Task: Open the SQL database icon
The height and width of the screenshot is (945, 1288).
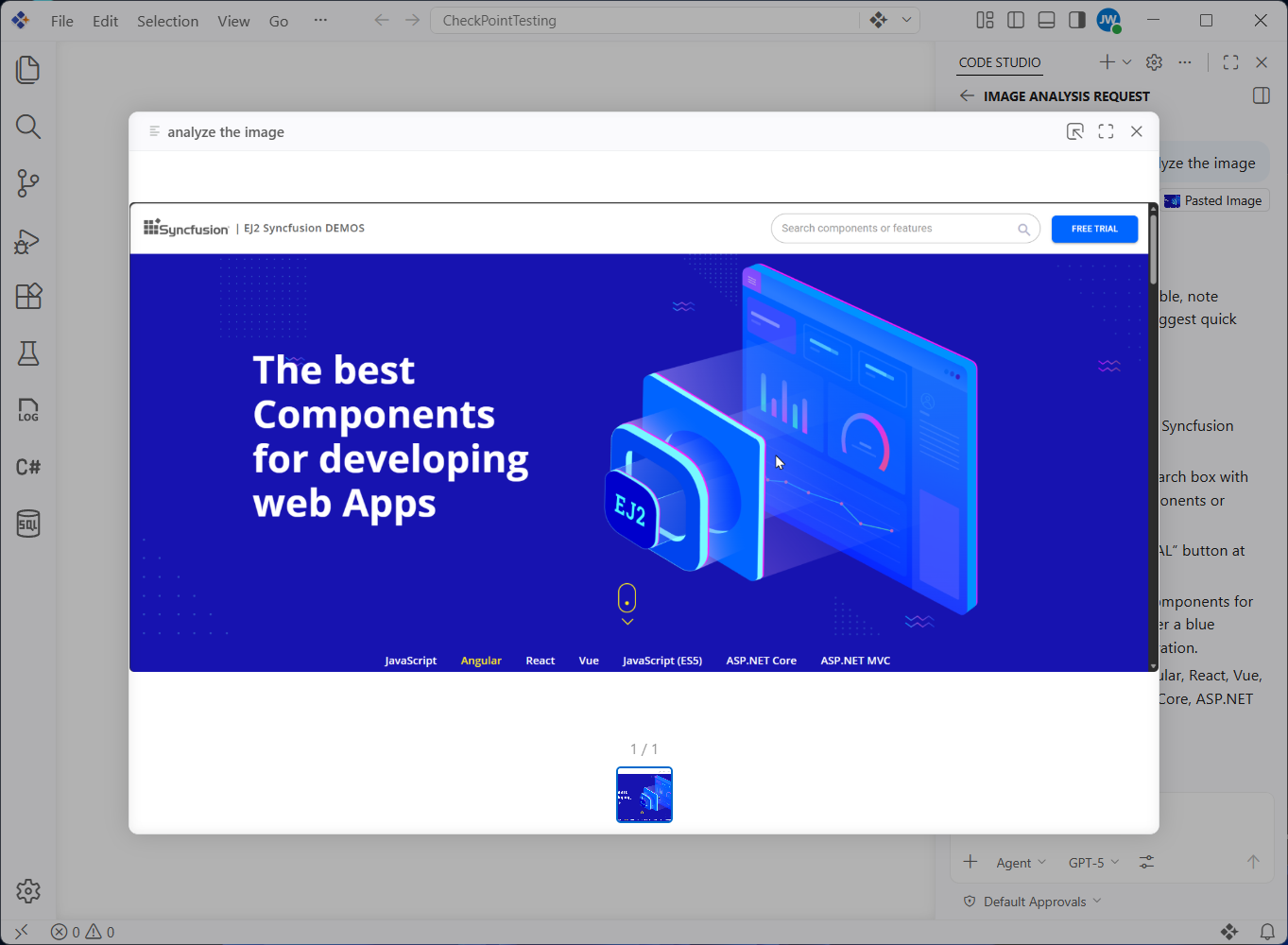Action: pyautogui.click(x=28, y=524)
